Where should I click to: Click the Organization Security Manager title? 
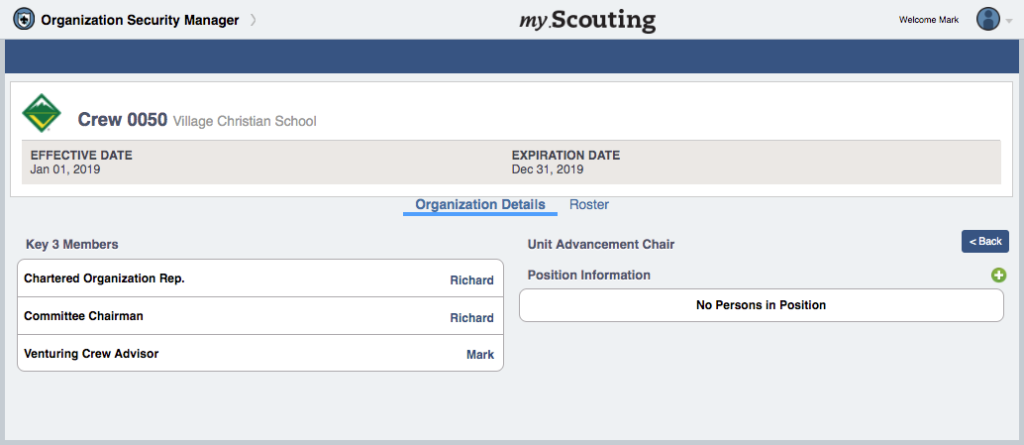(x=140, y=20)
